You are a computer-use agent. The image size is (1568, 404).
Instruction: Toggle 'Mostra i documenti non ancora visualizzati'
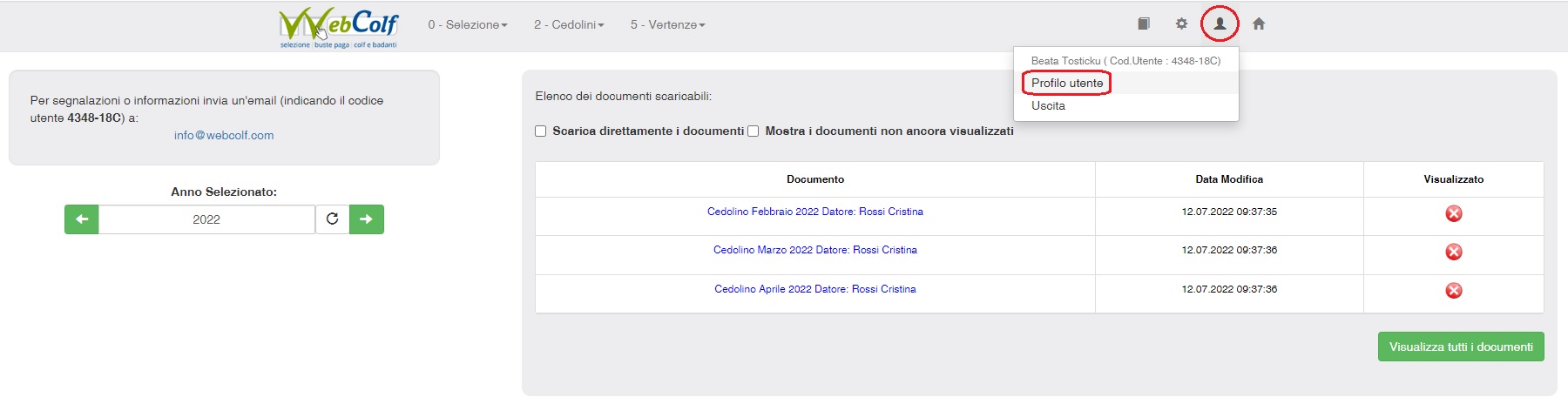click(x=754, y=131)
